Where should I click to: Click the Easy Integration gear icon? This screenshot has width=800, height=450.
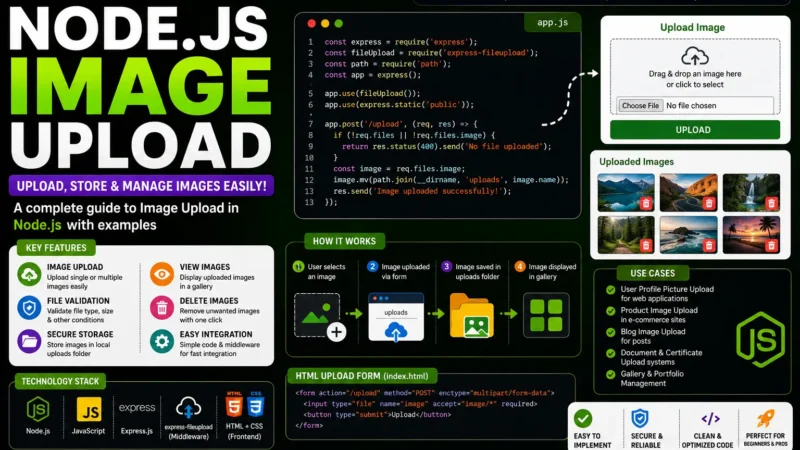[162, 341]
